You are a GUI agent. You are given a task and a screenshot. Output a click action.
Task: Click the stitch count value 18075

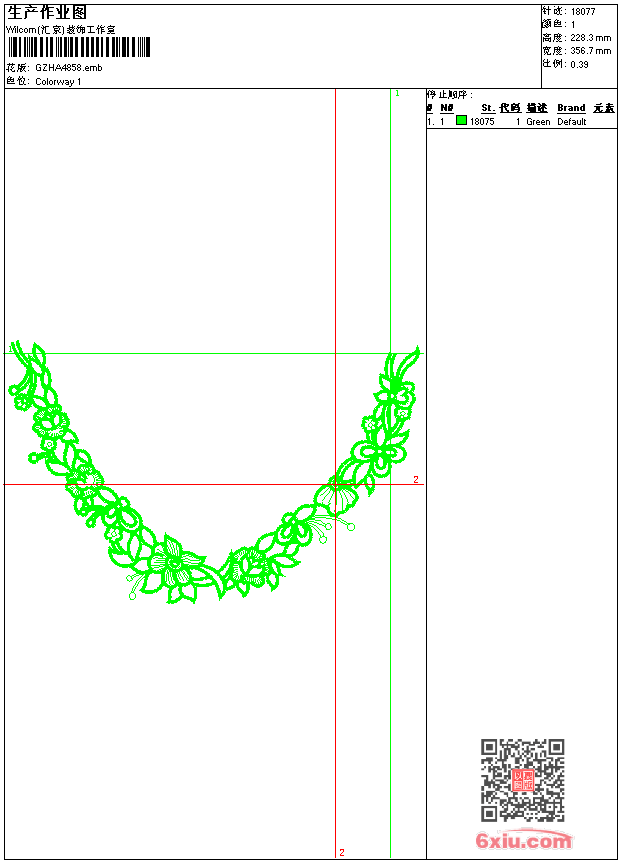(x=482, y=122)
